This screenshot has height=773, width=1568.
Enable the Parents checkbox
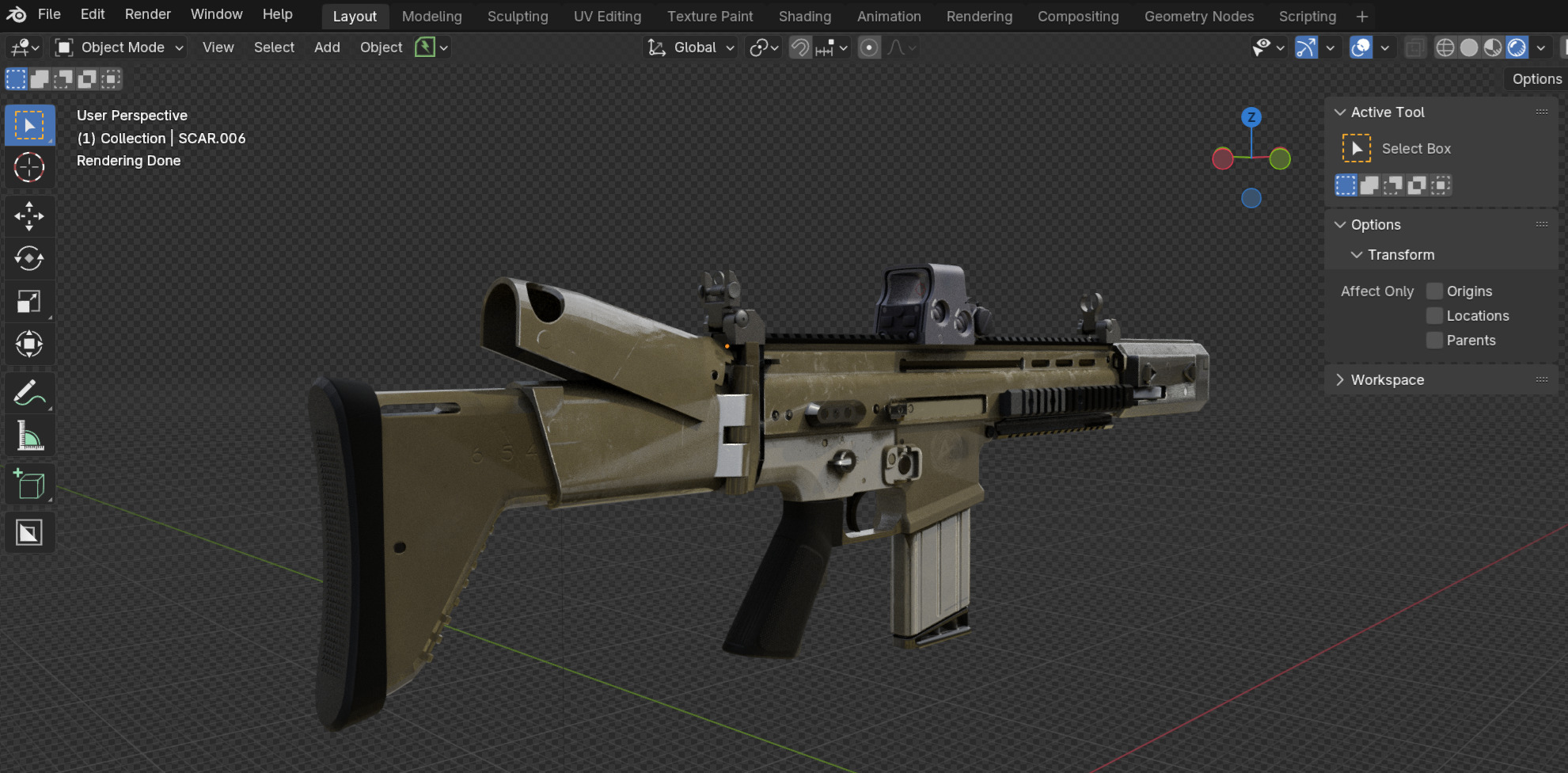1434,341
